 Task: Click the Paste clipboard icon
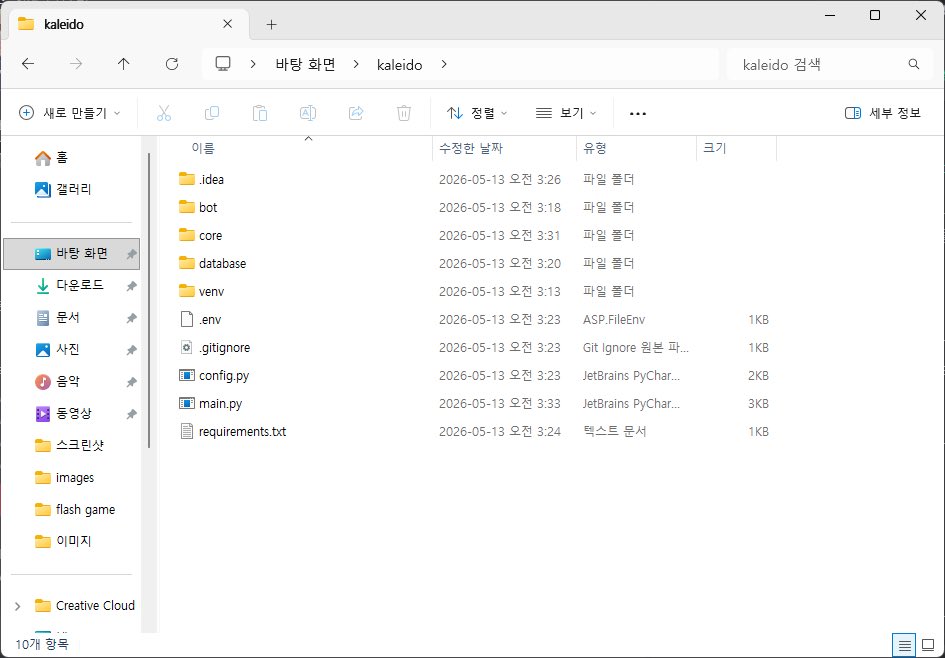click(x=260, y=113)
